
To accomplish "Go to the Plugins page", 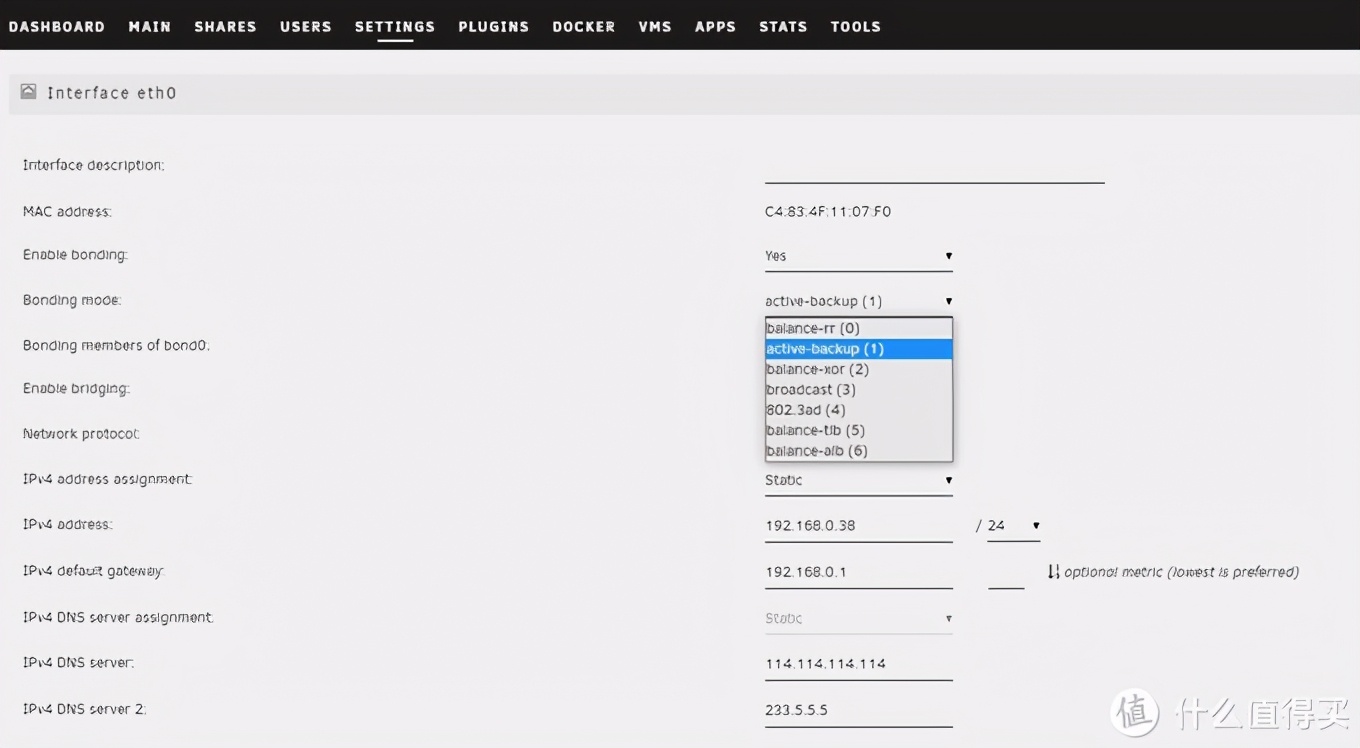I will (x=493, y=27).
